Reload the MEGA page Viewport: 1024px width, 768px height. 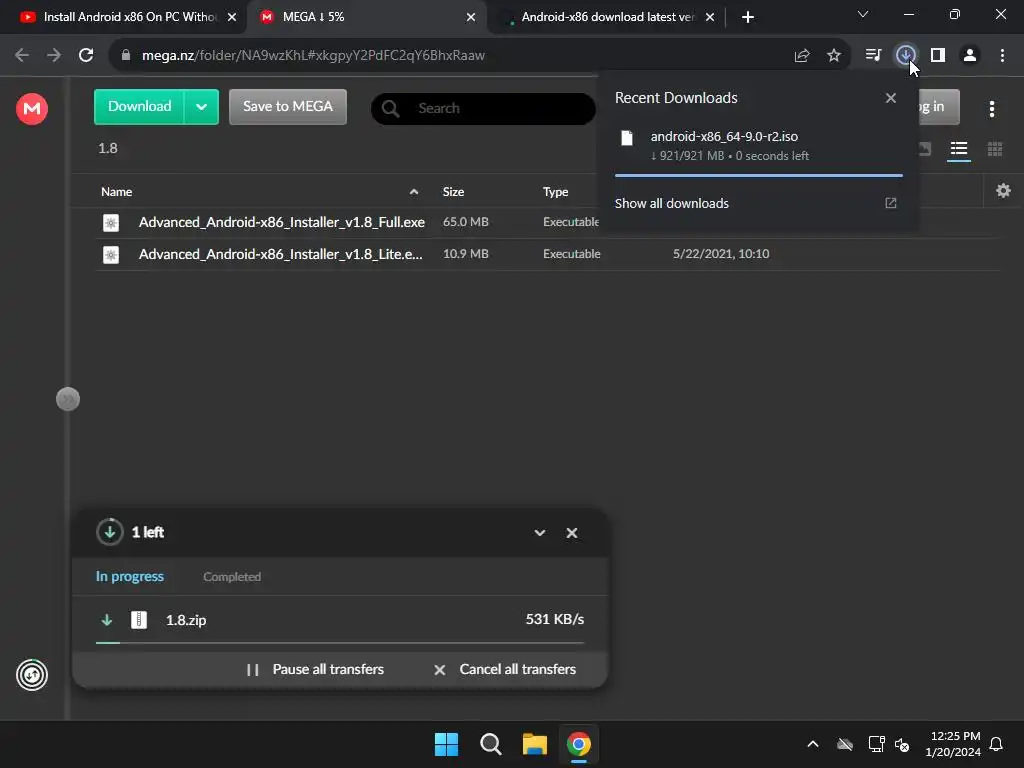tap(86, 55)
